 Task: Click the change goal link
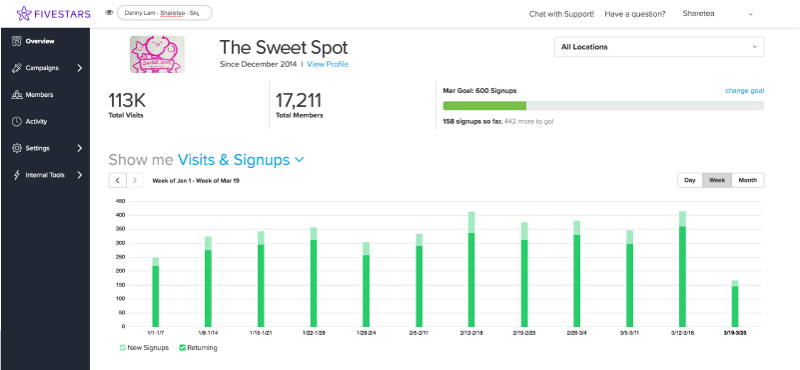744,91
